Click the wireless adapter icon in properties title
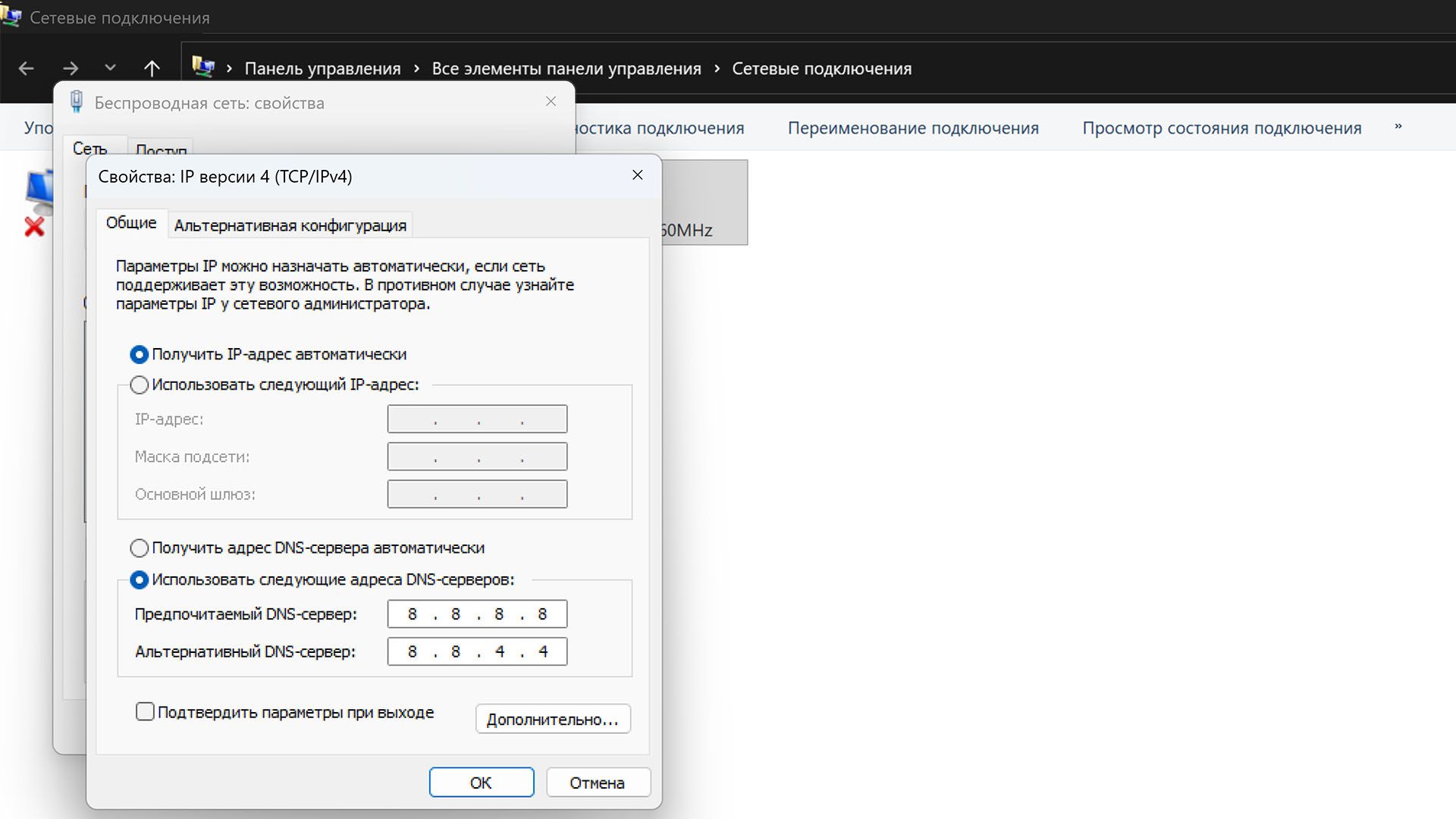The width and height of the screenshot is (1456, 819). (76, 102)
